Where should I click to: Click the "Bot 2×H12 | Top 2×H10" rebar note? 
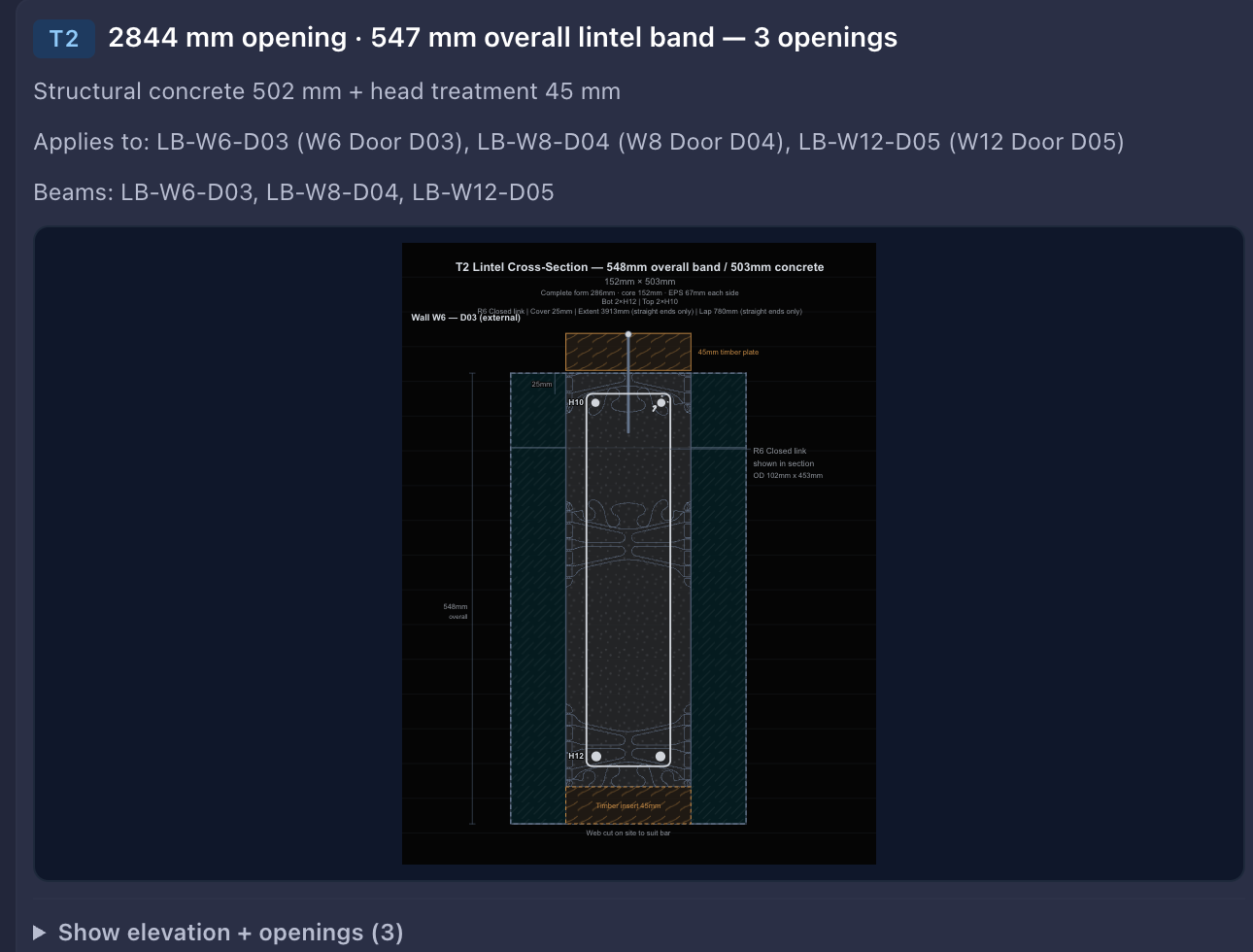pos(639,301)
